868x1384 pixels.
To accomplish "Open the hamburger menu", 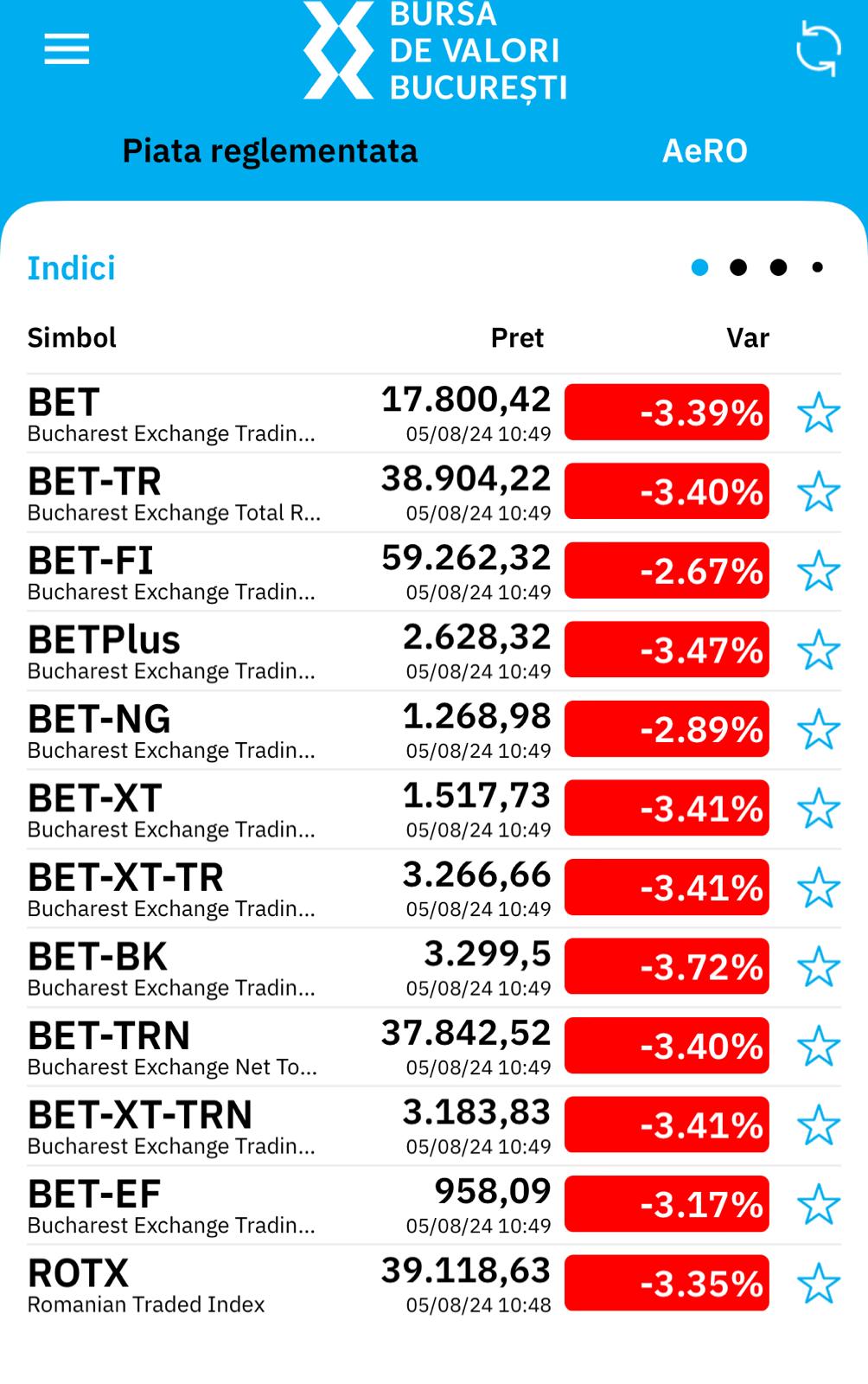I will [67, 49].
